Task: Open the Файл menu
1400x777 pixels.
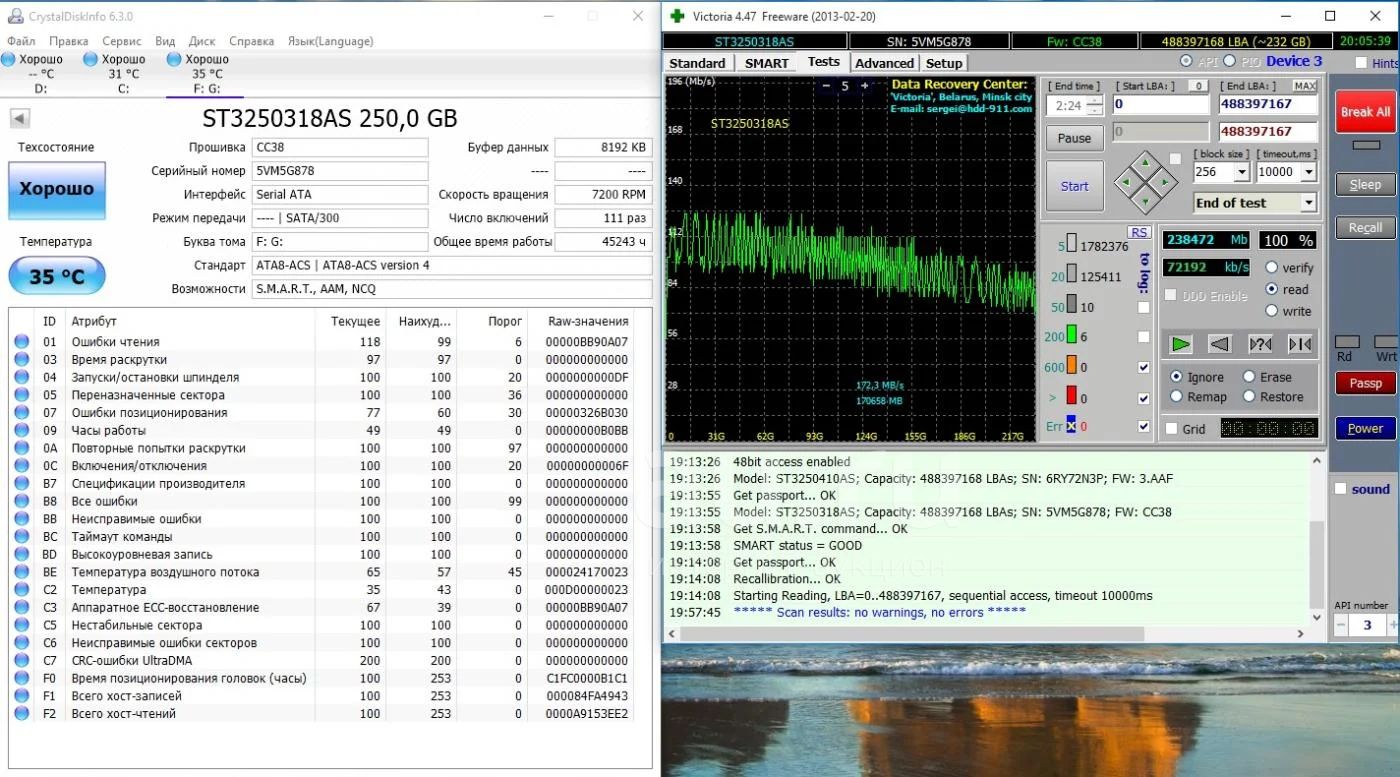Action: tap(21, 41)
